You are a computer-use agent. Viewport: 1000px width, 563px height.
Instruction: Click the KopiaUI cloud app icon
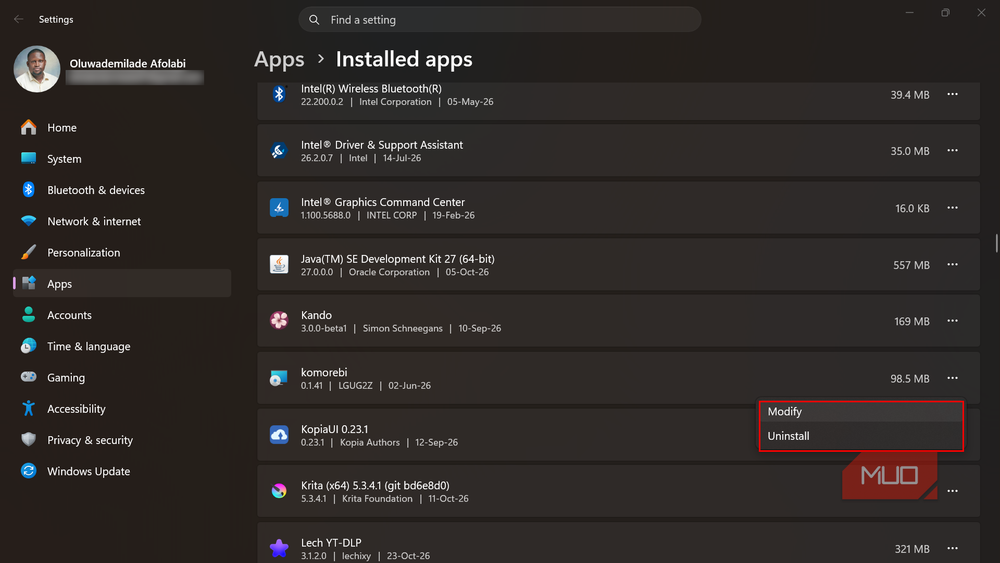pyautogui.click(x=279, y=435)
